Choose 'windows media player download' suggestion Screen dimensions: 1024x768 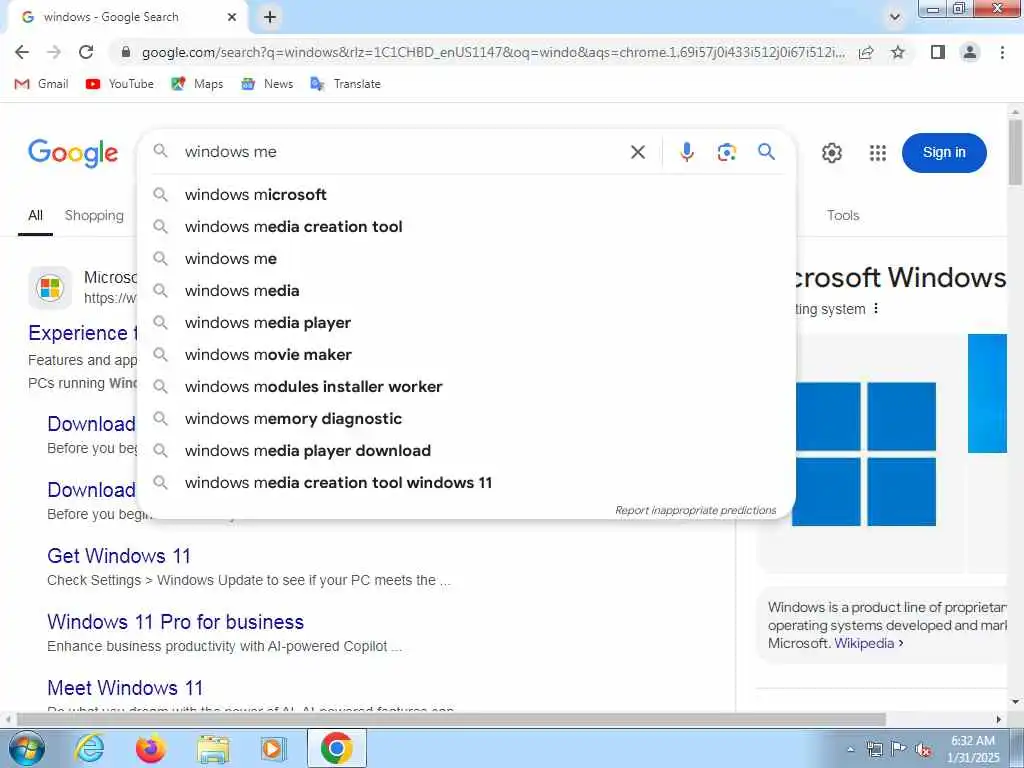[467, 451]
